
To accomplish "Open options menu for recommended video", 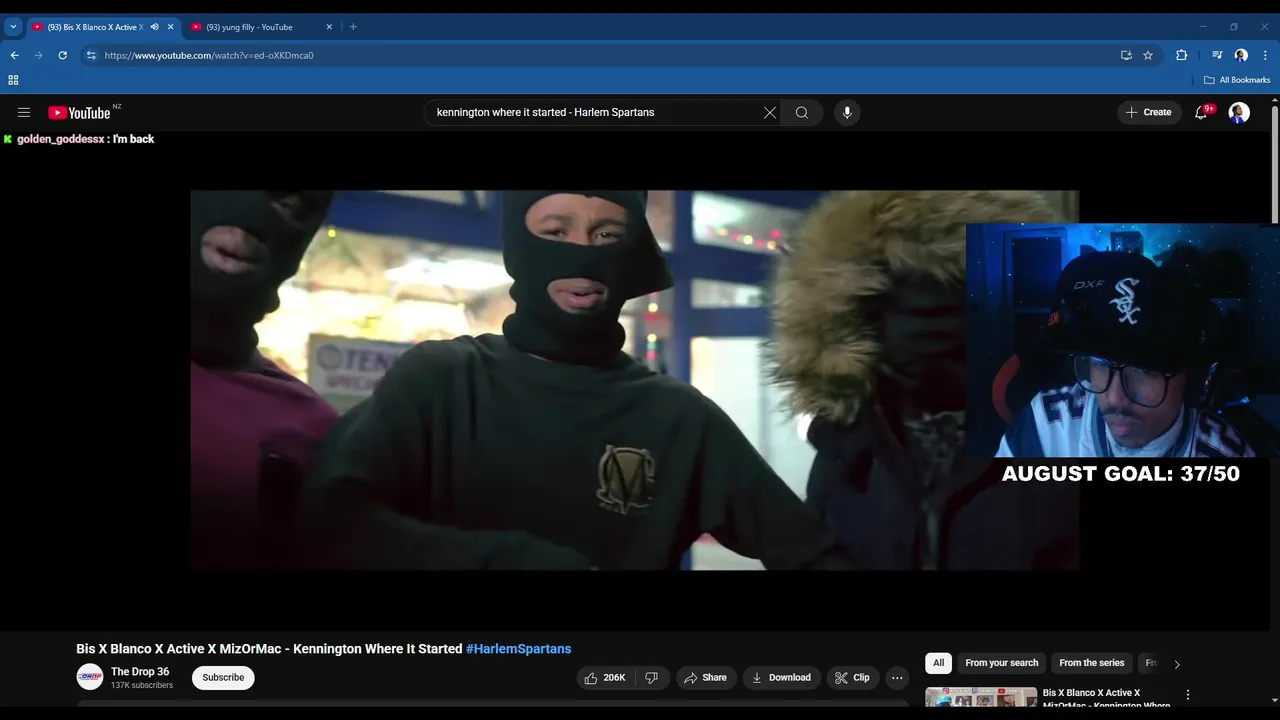I will 1188,695.
